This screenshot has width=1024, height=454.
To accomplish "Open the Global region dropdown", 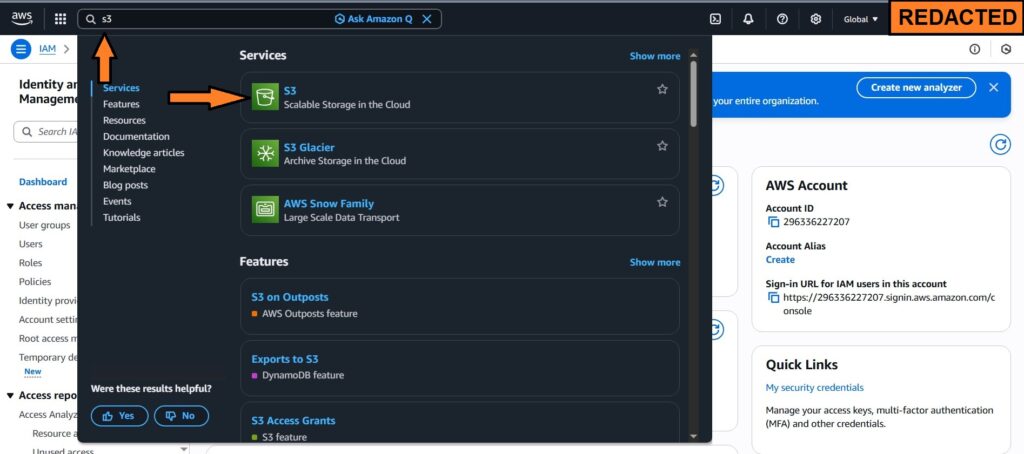I will coord(860,19).
